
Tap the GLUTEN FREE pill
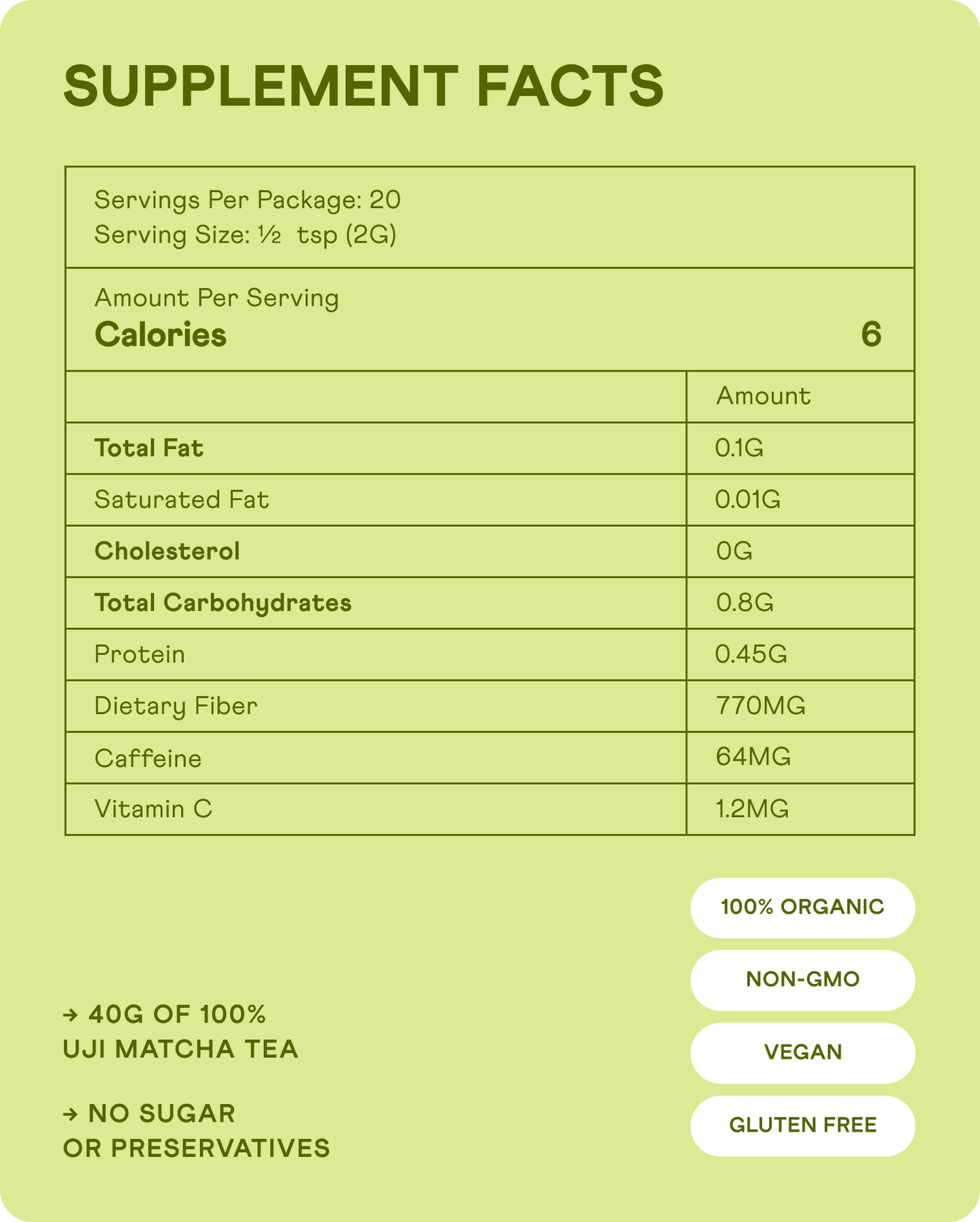coord(802,1126)
